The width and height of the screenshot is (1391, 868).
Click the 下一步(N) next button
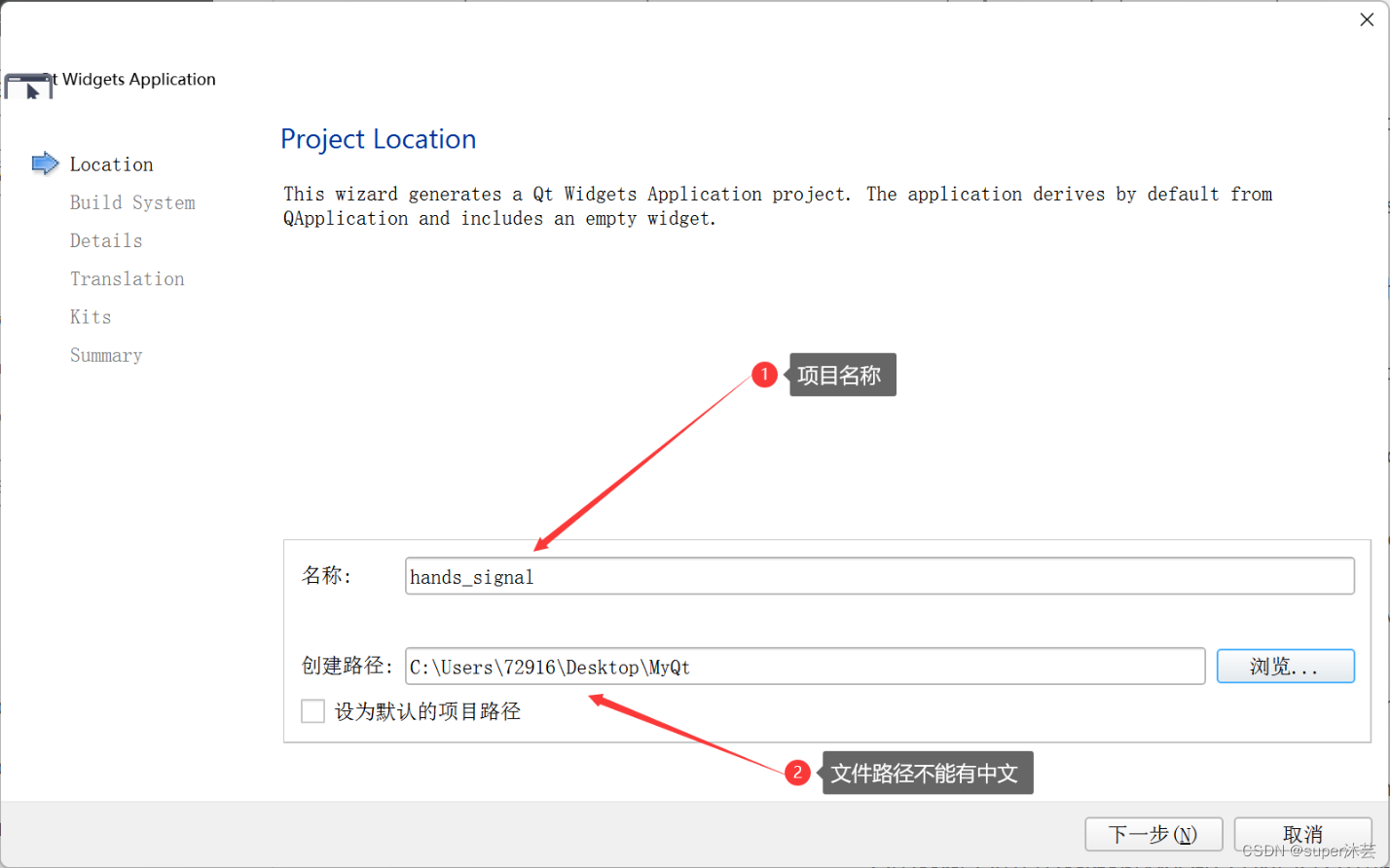(1153, 834)
